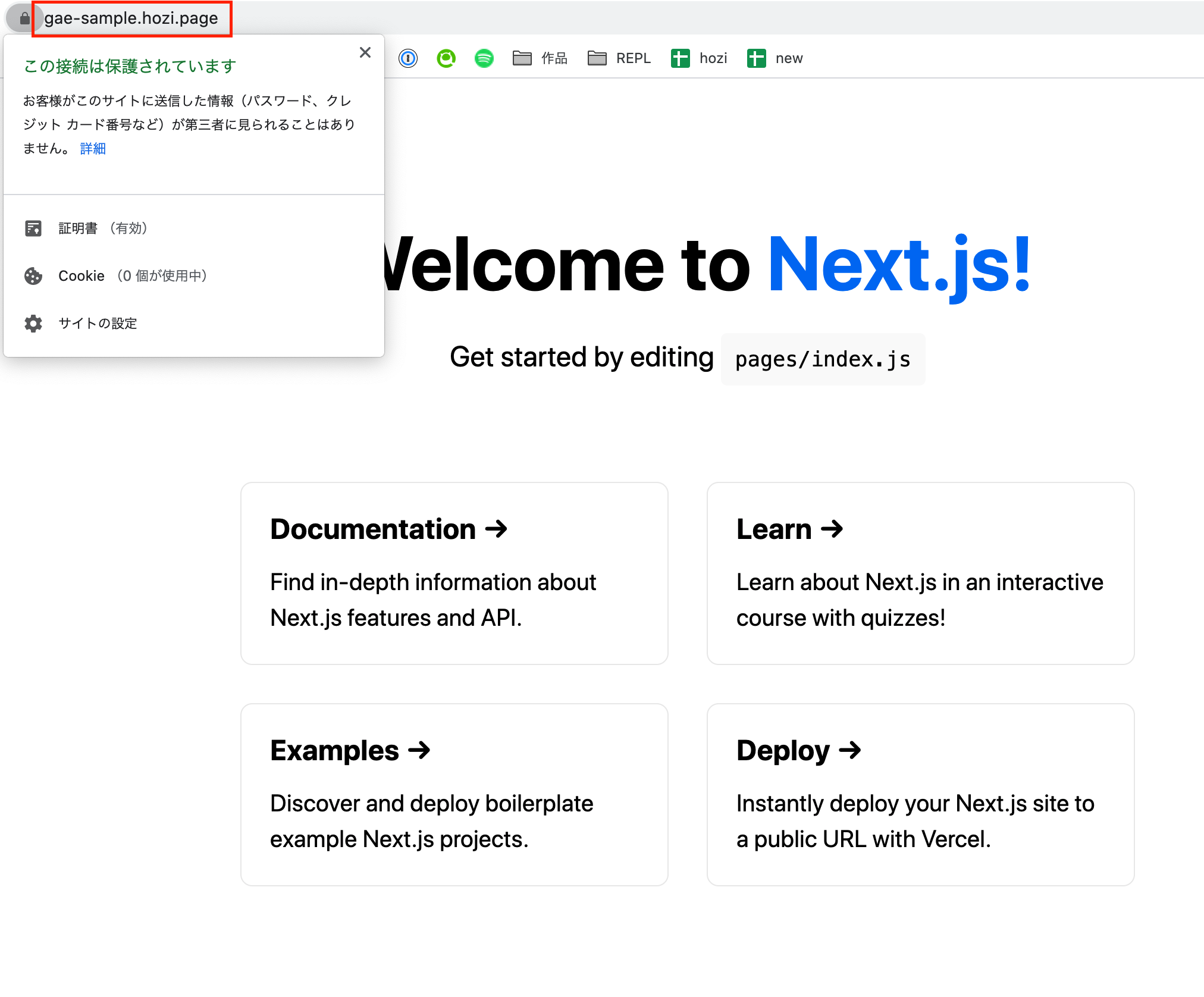Click the lock icon in address bar
Screen dimensions: 1204x997
click(24, 18)
